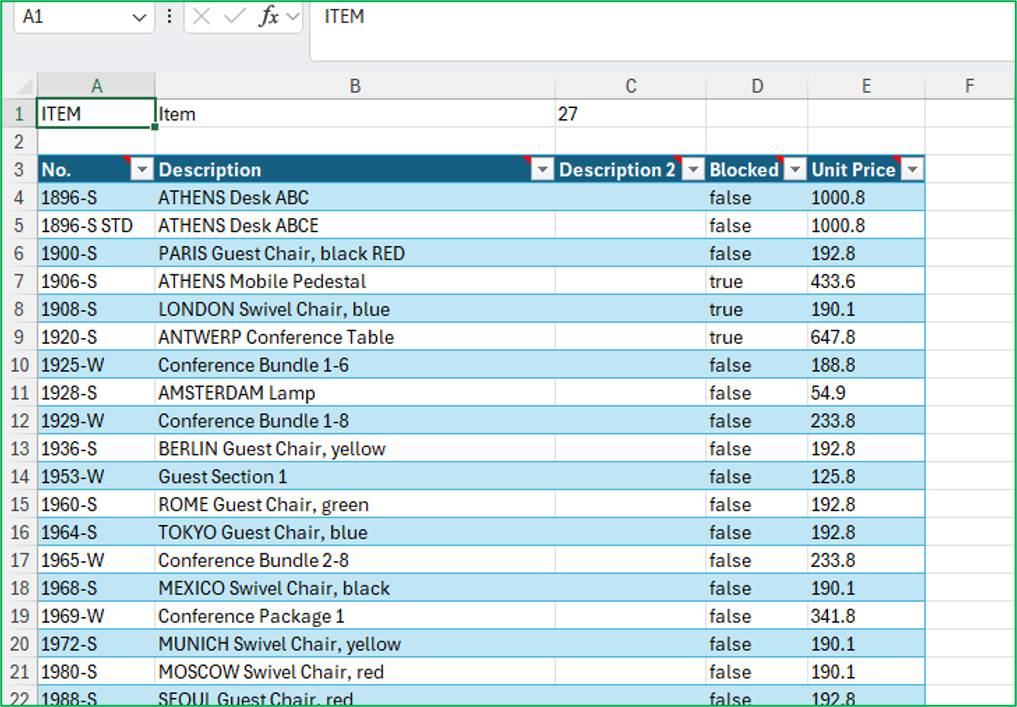Open Insert Function fx icon
1017x707 pixels.
tap(269, 17)
